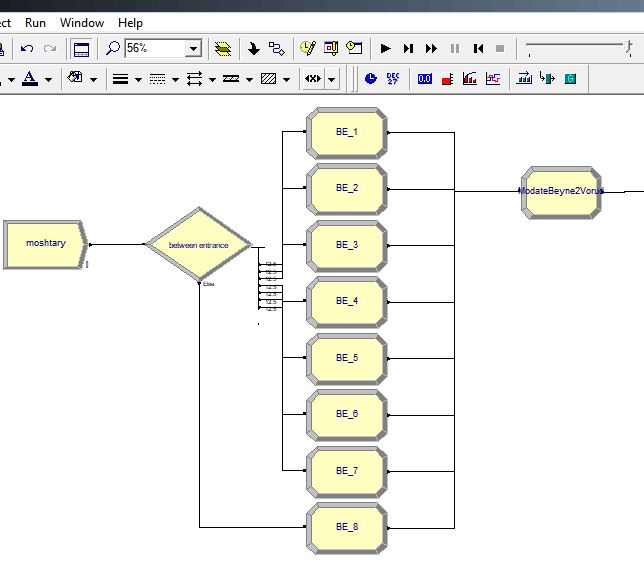Expand the line width dropdown arrow

138,79
